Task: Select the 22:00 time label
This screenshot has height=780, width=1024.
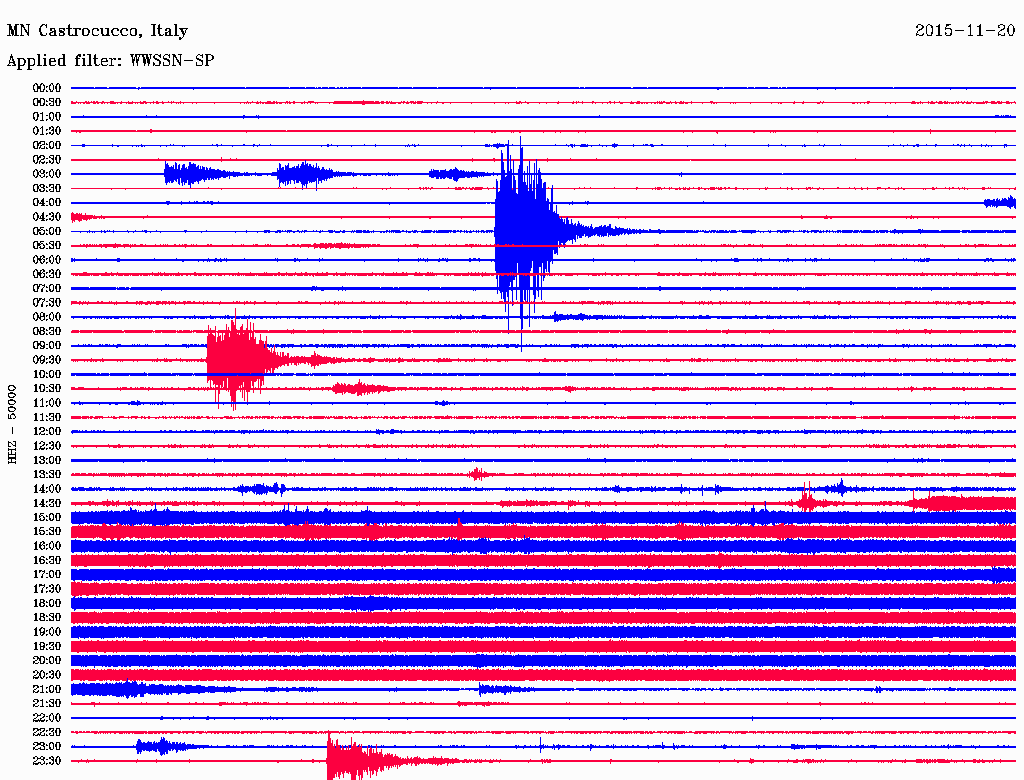Action: [47, 718]
